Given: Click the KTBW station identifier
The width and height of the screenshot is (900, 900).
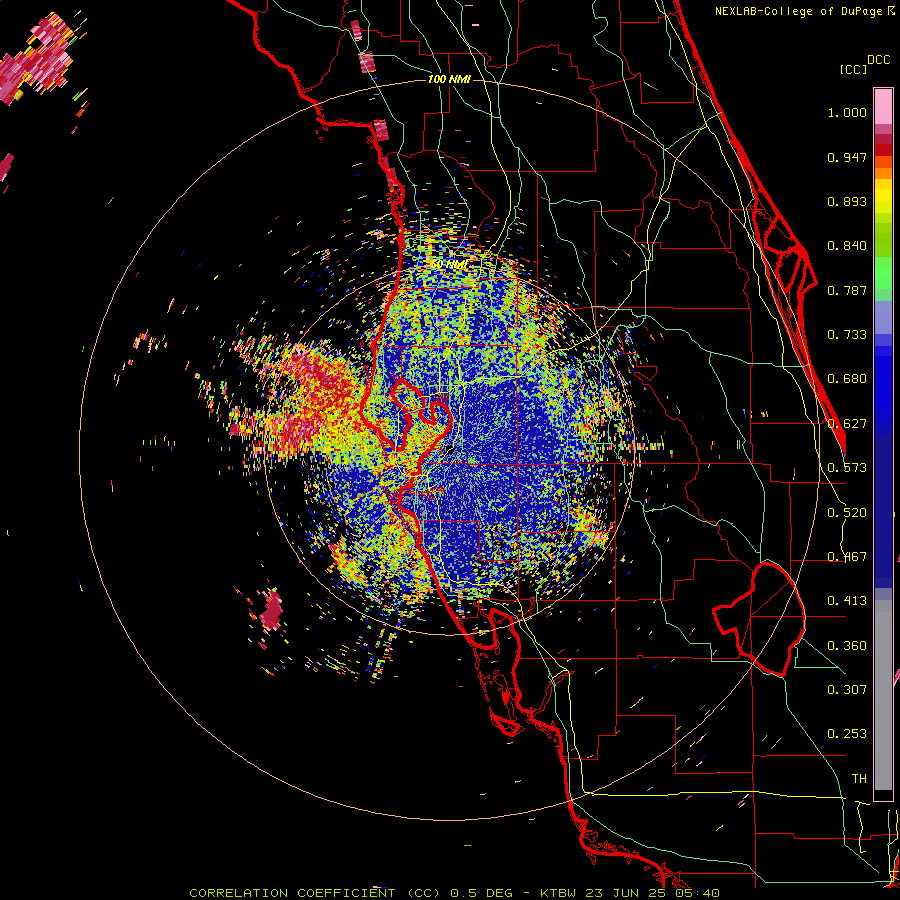Looking at the screenshot, I should (x=559, y=893).
